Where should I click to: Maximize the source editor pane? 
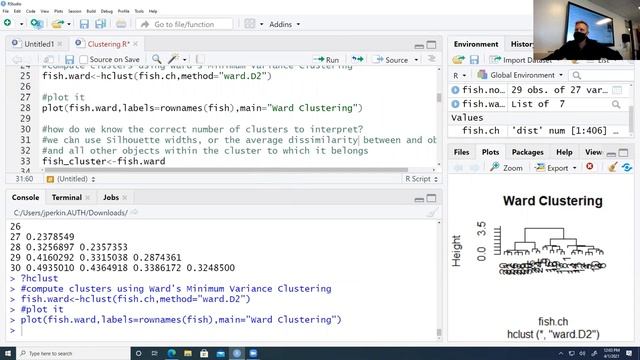431,45
